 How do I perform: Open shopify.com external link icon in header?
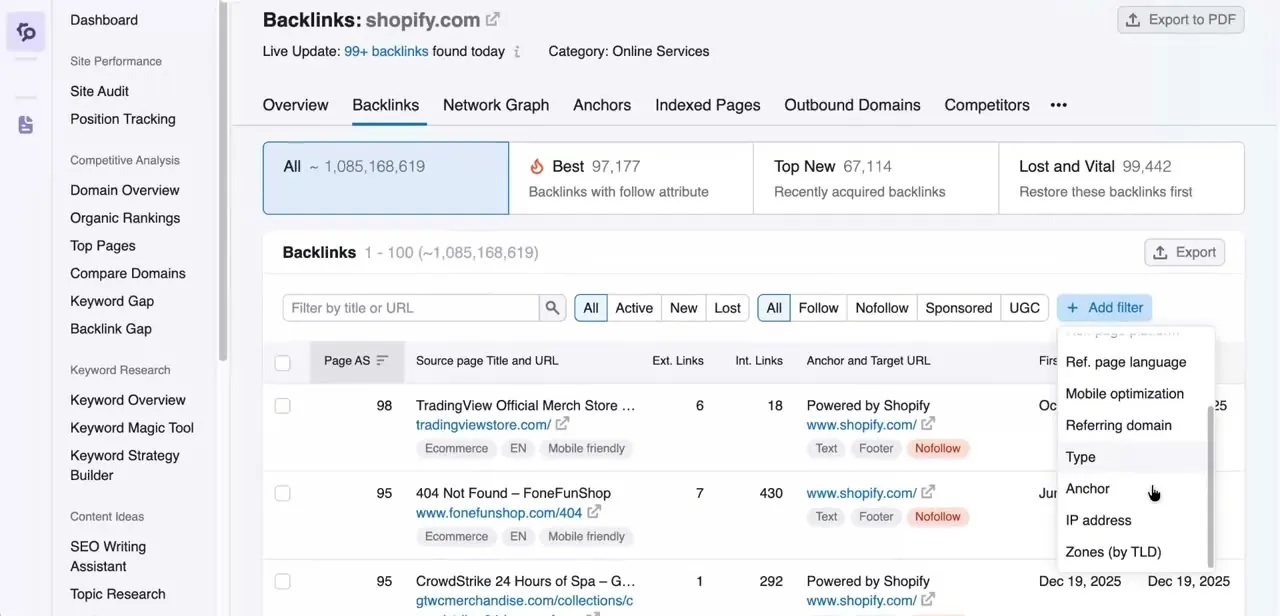(493, 19)
